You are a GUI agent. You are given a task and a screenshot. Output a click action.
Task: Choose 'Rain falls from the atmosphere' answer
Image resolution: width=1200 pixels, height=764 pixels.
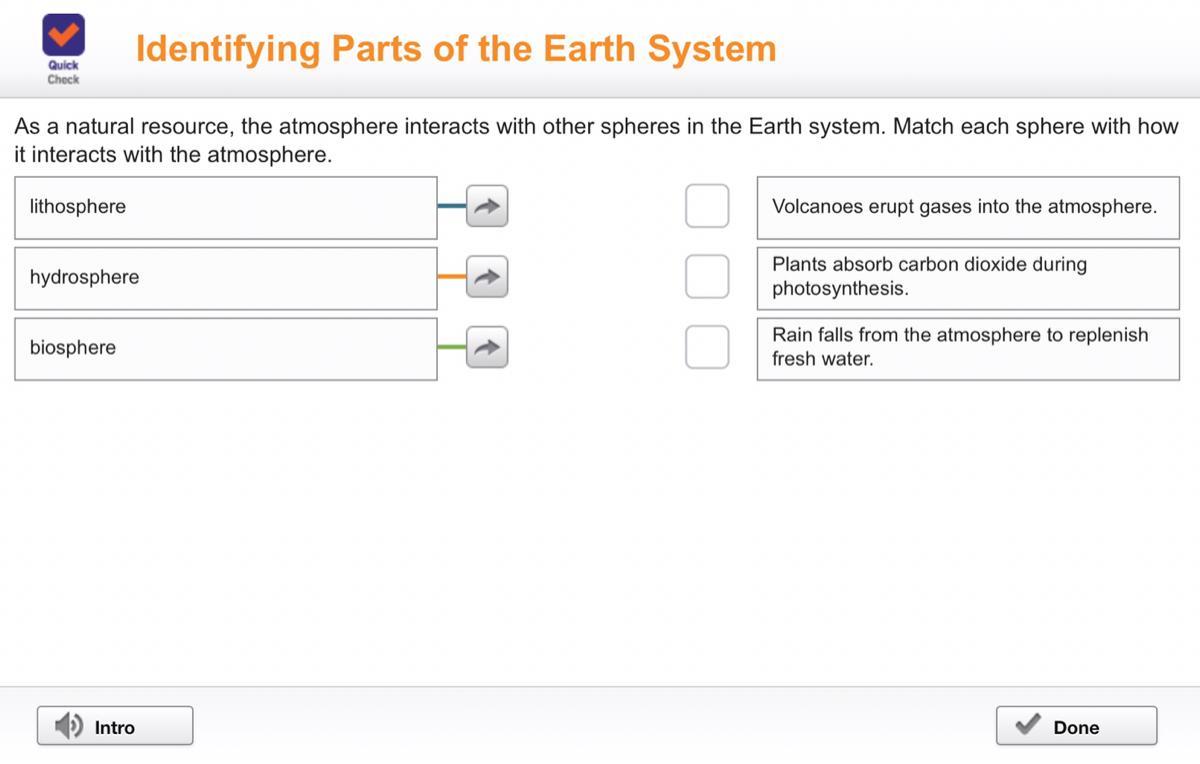pyautogui.click(x=967, y=347)
